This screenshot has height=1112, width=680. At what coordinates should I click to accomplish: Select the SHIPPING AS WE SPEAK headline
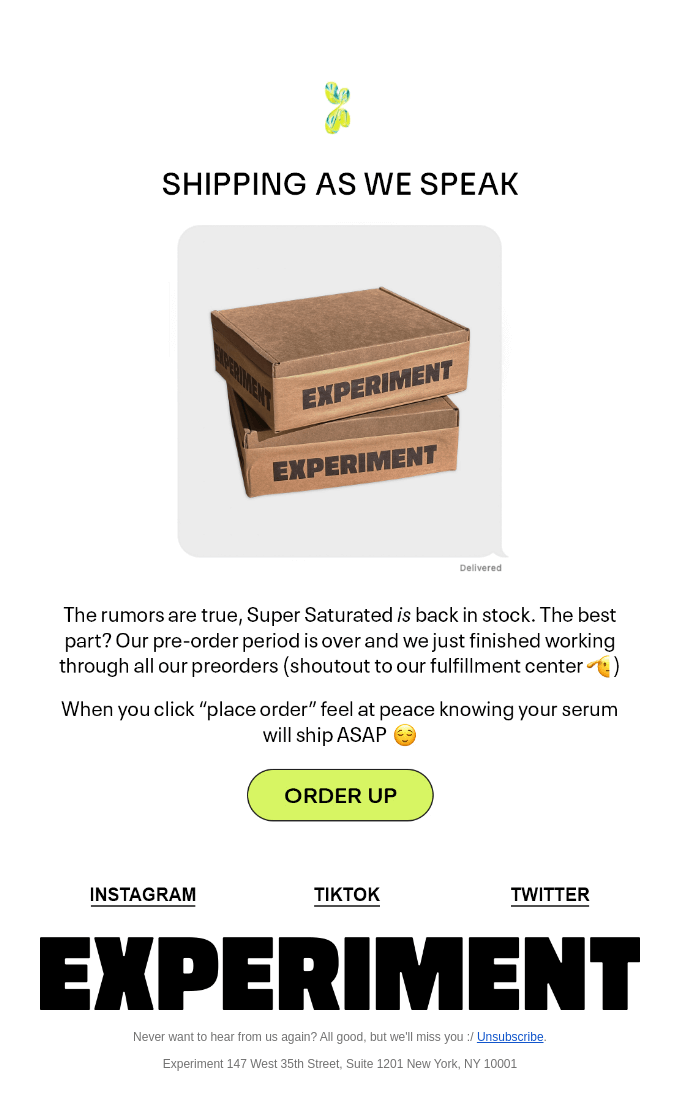(340, 184)
